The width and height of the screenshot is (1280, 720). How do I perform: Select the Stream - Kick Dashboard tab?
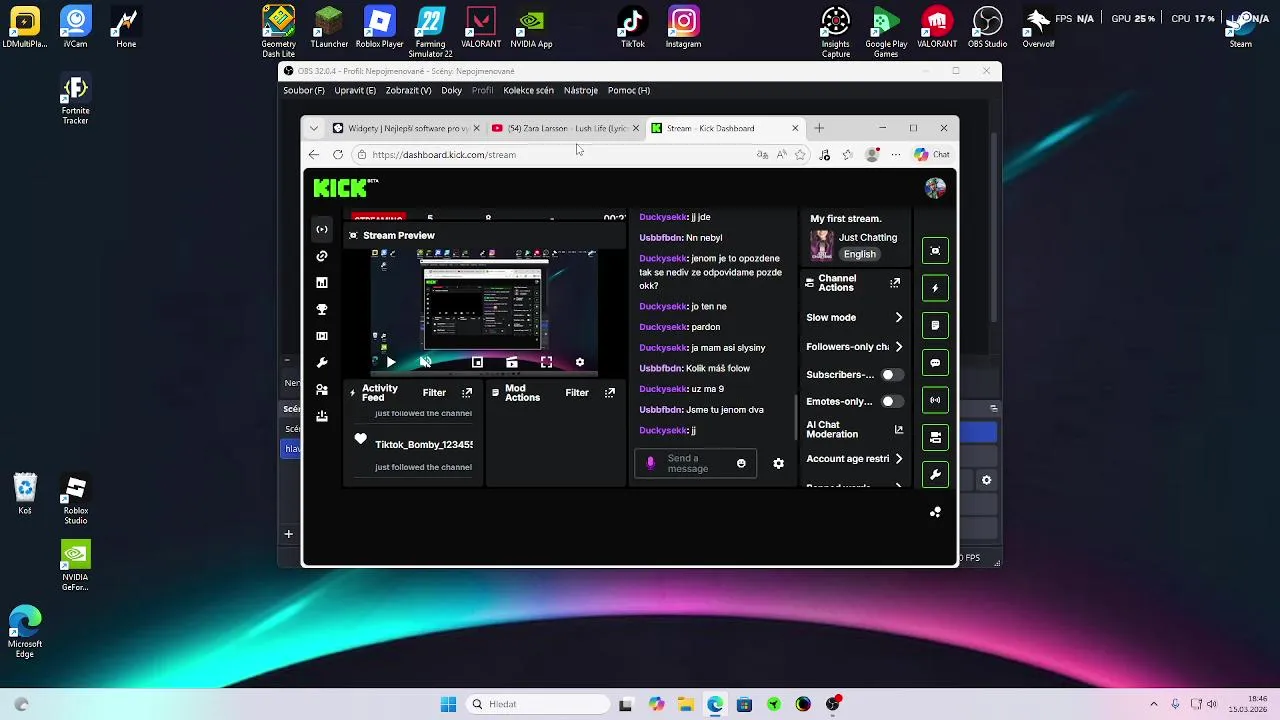pyautogui.click(x=725, y=128)
